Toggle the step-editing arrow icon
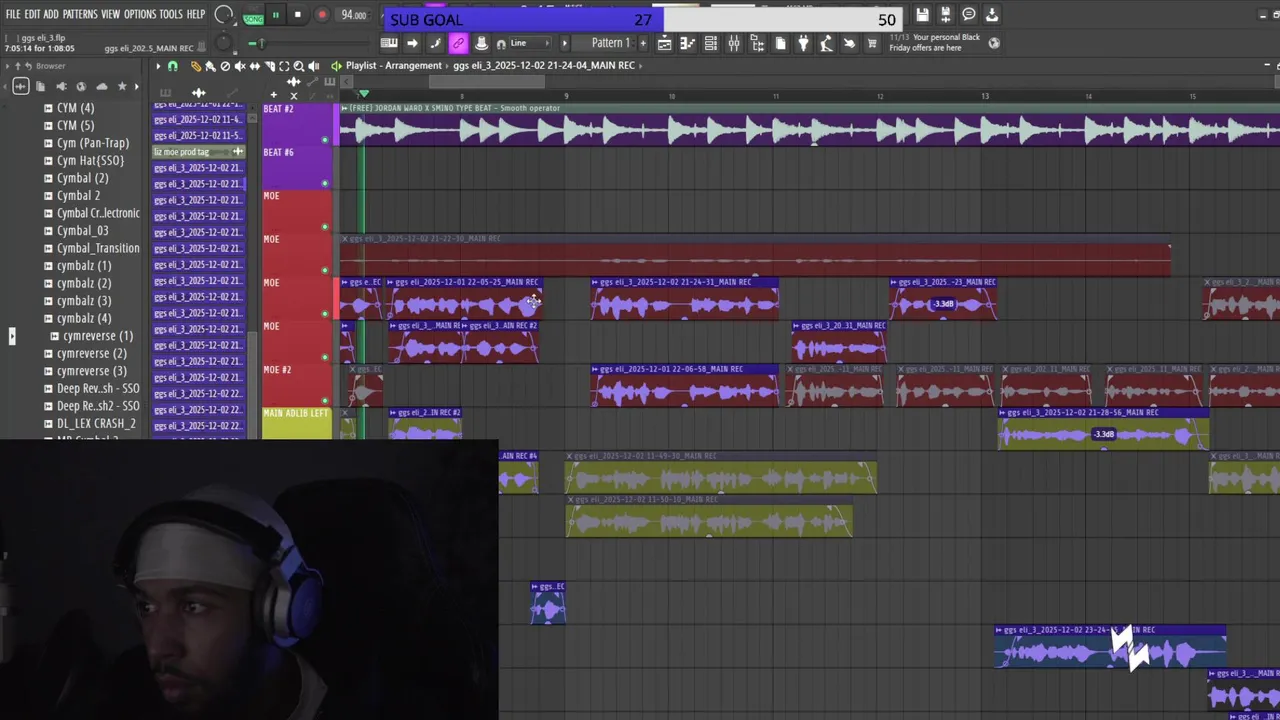This screenshot has height=720, width=1280. click(412, 43)
